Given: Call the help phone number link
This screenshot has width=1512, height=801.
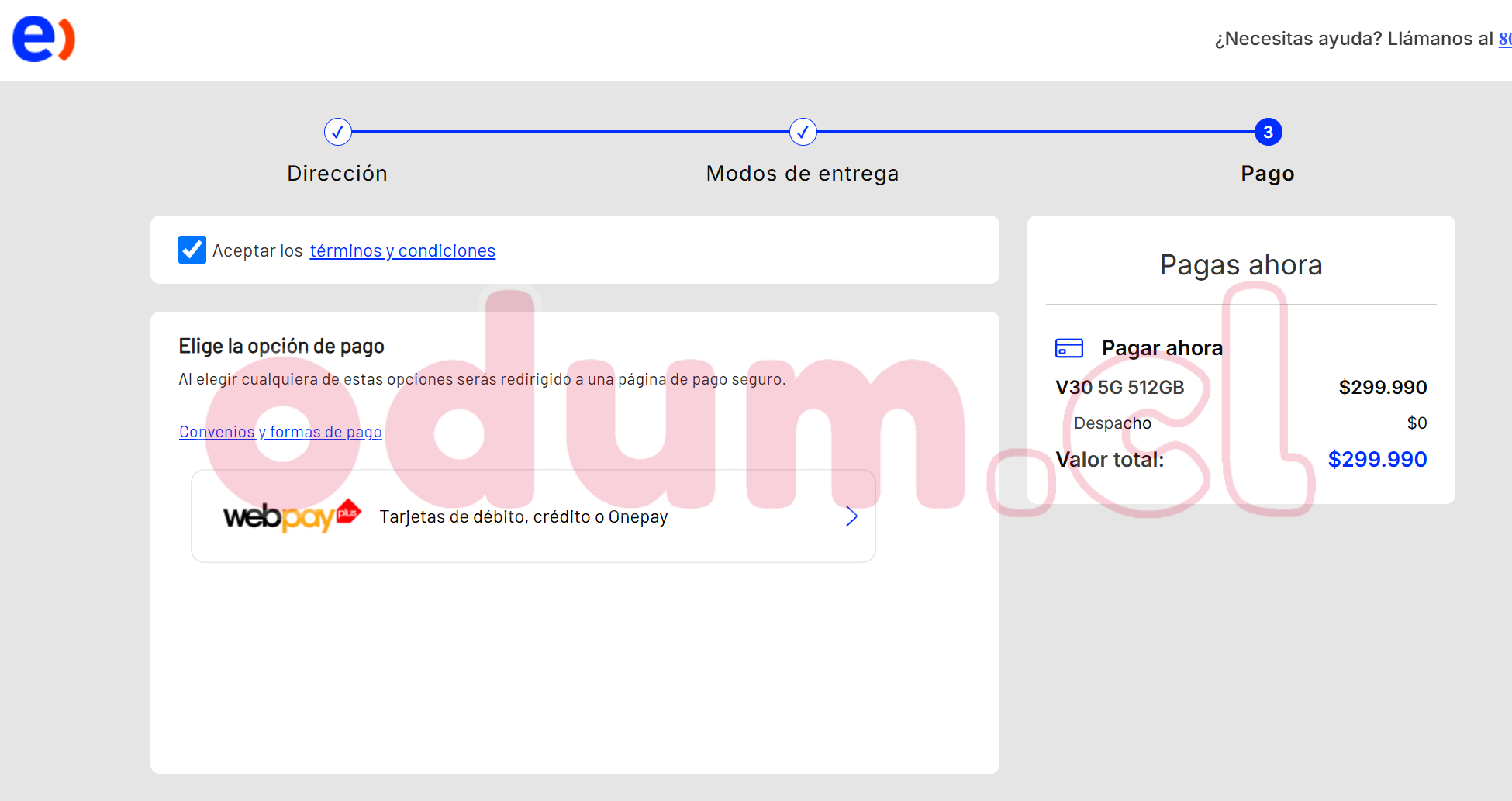Looking at the screenshot, I should tap(1504, 39).
